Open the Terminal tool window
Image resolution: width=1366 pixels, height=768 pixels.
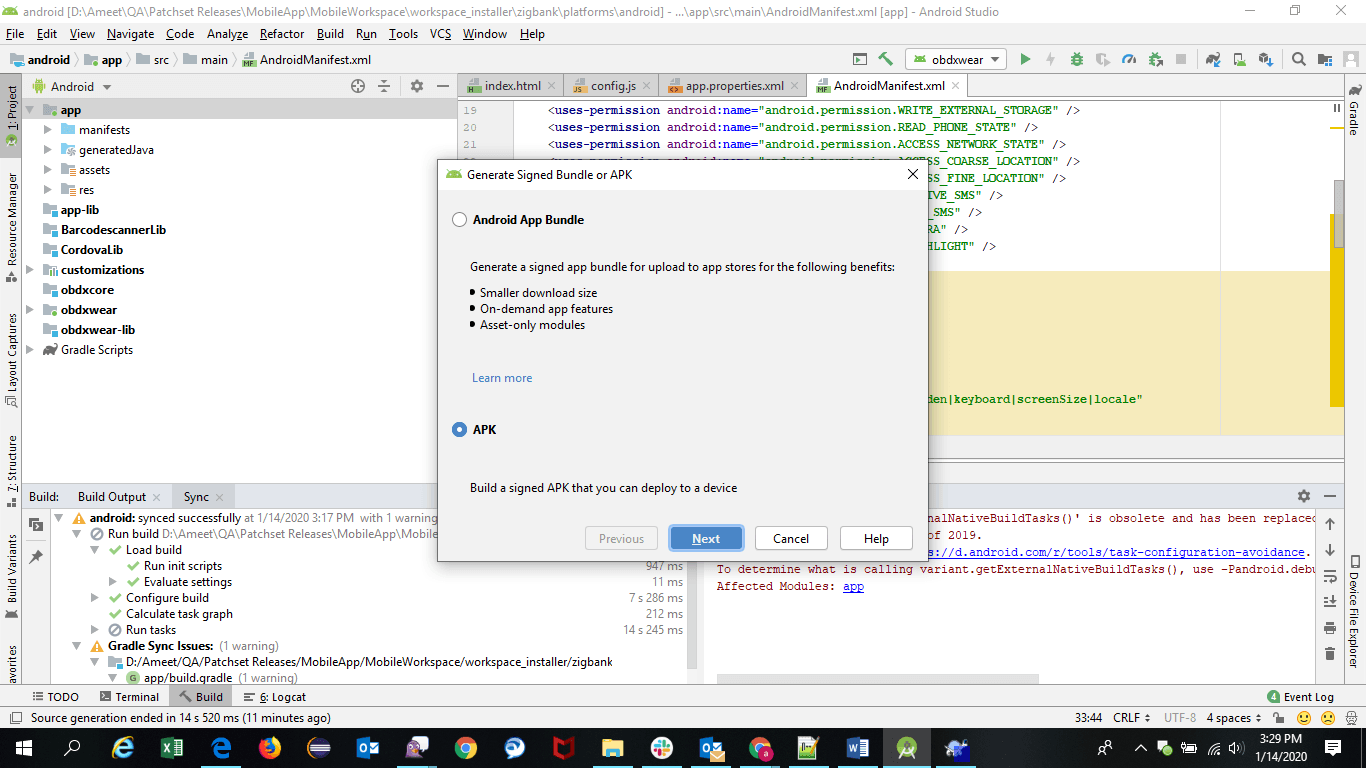point(128,697)
